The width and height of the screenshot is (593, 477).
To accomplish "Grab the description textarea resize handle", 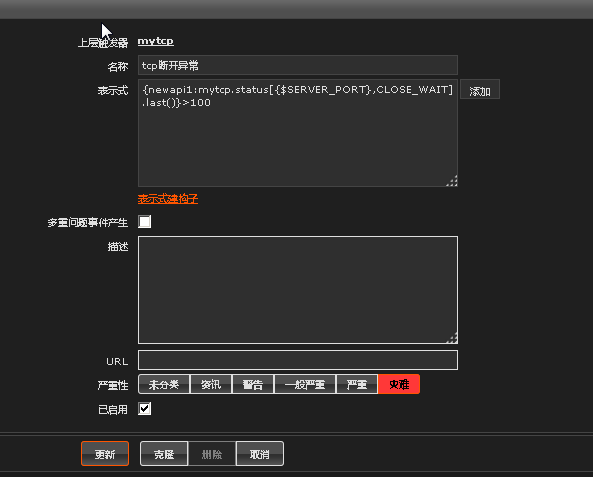I will (x=452, y=338).
